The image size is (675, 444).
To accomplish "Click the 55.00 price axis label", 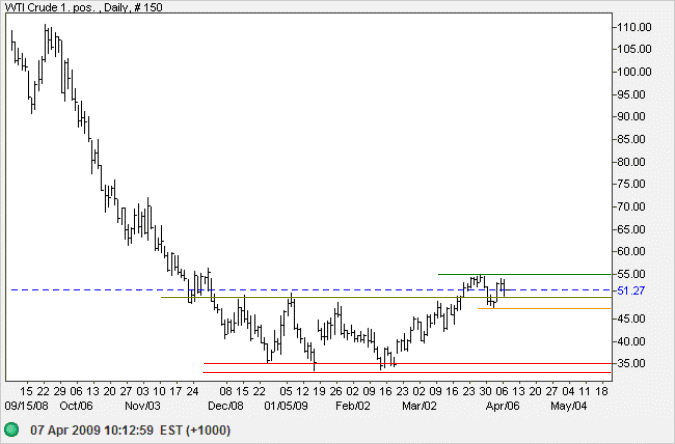I will 631,274.
